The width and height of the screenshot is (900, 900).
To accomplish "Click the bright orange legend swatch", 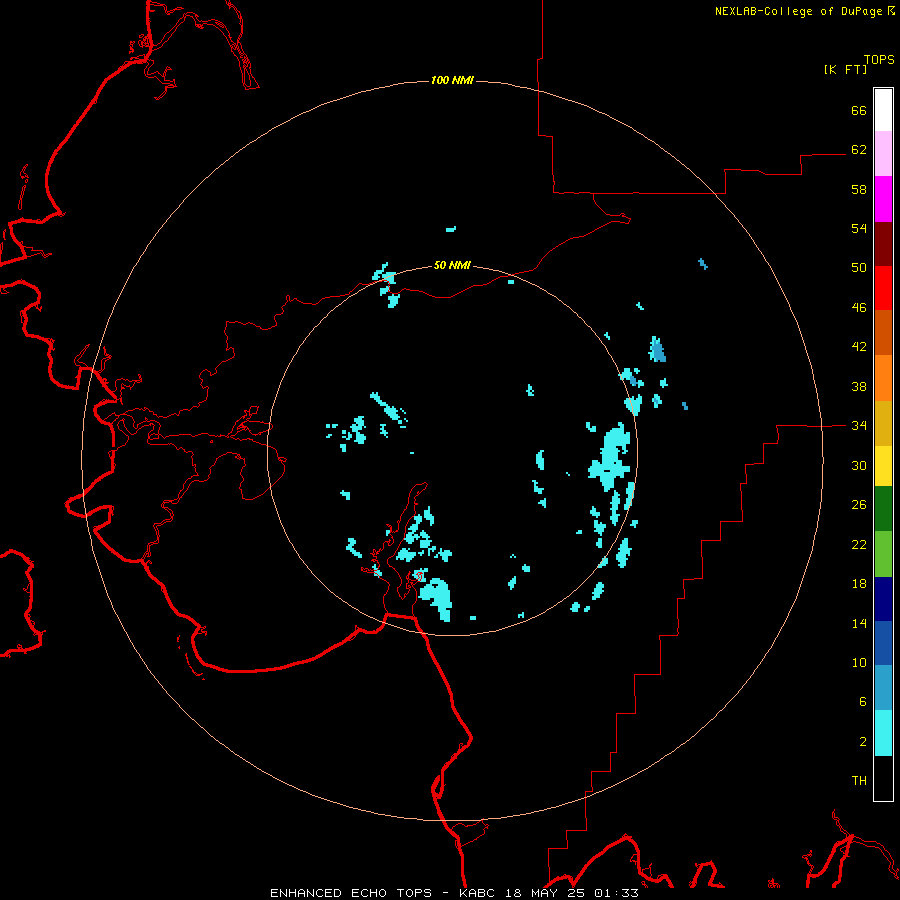I will pos(883,378).
